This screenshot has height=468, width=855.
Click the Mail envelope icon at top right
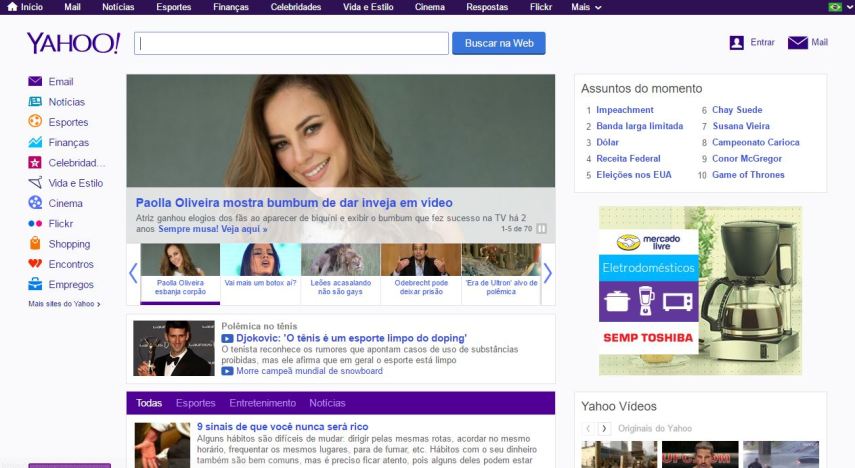[x=797, y=43]
